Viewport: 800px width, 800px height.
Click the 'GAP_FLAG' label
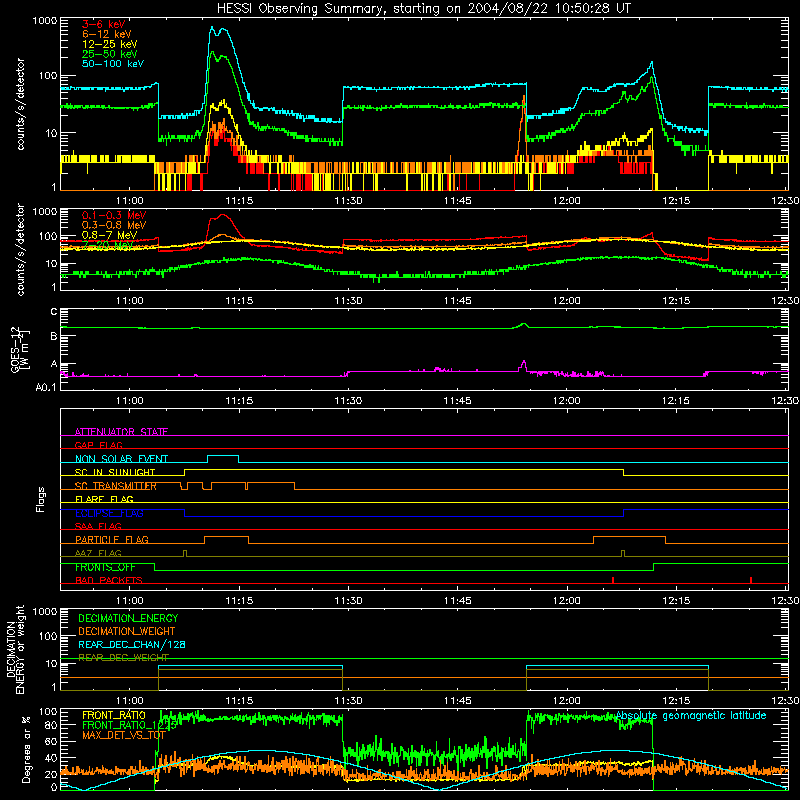(x=98, y=445)
